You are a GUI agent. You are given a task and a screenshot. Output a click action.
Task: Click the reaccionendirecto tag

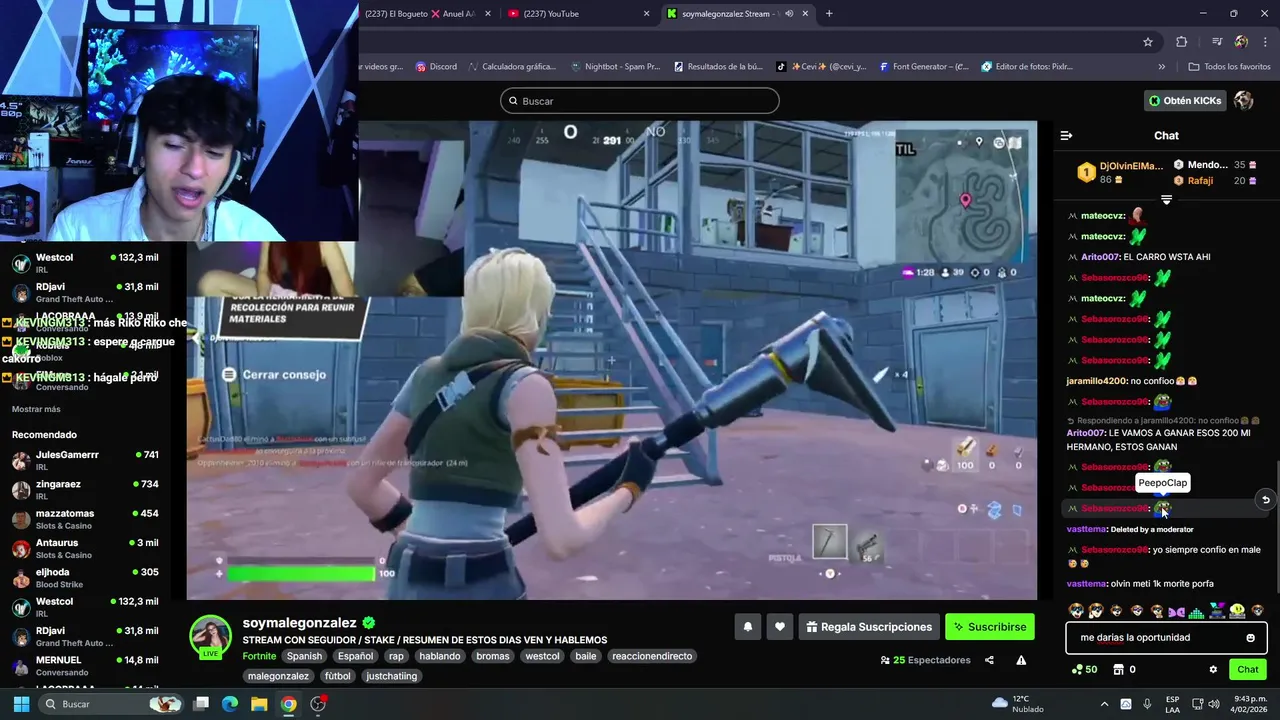652,656
